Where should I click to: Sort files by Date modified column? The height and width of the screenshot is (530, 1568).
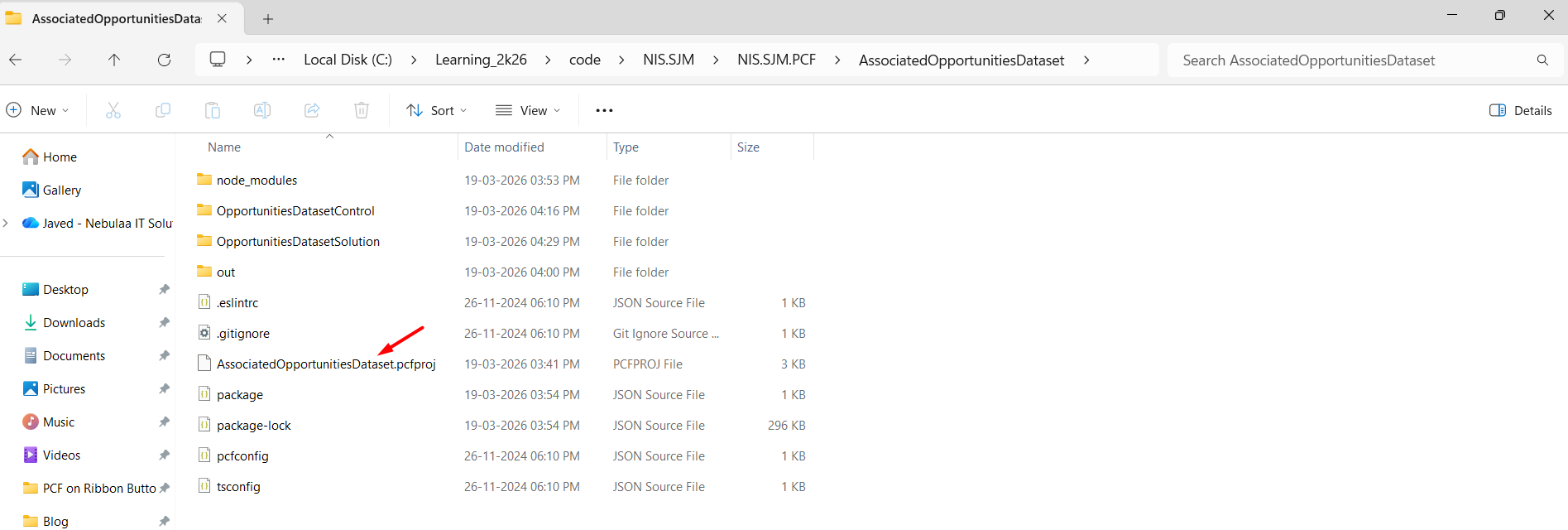(504, 147)
